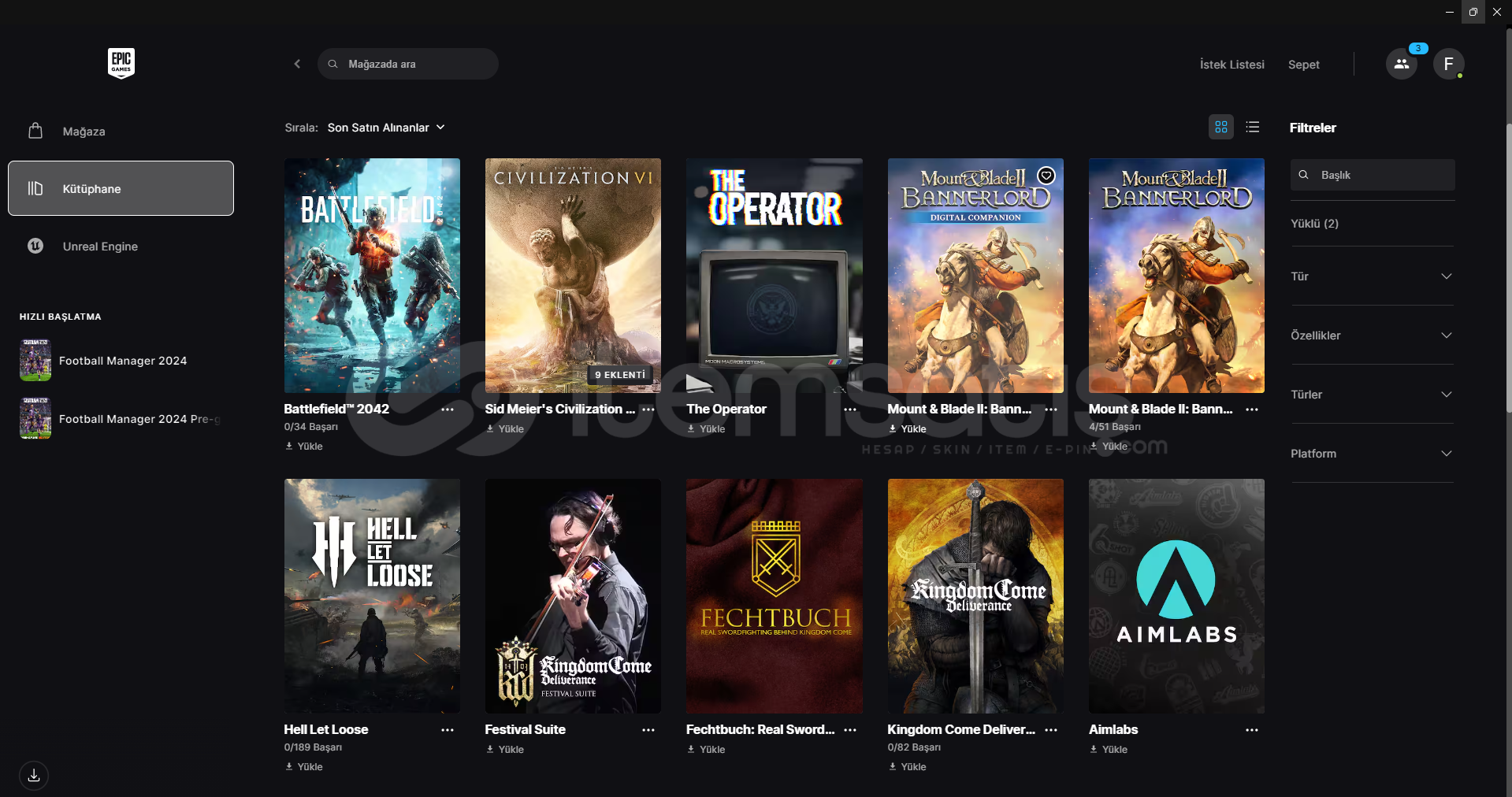
Task: Open the Sırala sort dropdown
Action: coord(386,128)
